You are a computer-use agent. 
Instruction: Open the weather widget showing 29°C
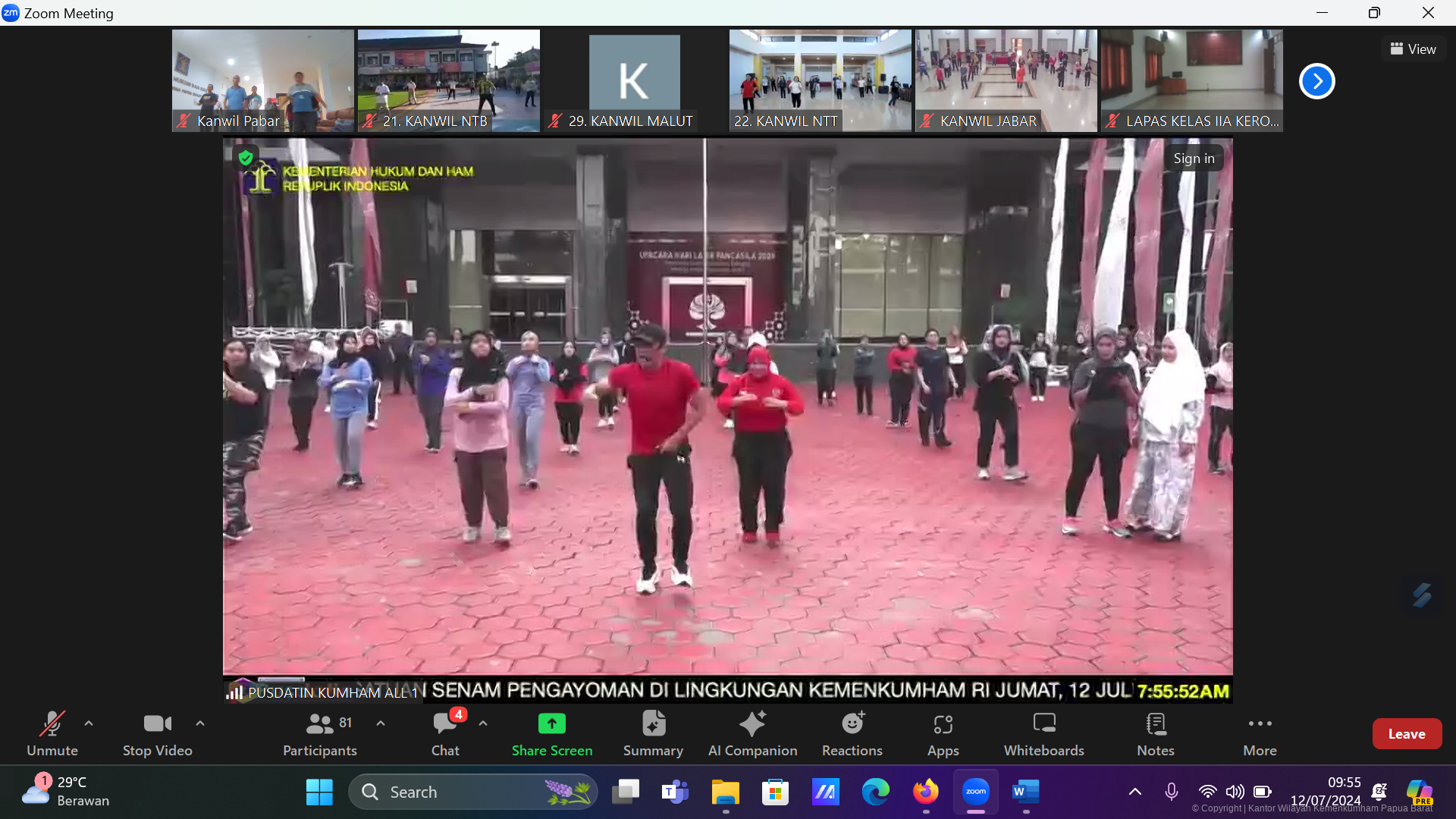[x=66, y=792]
